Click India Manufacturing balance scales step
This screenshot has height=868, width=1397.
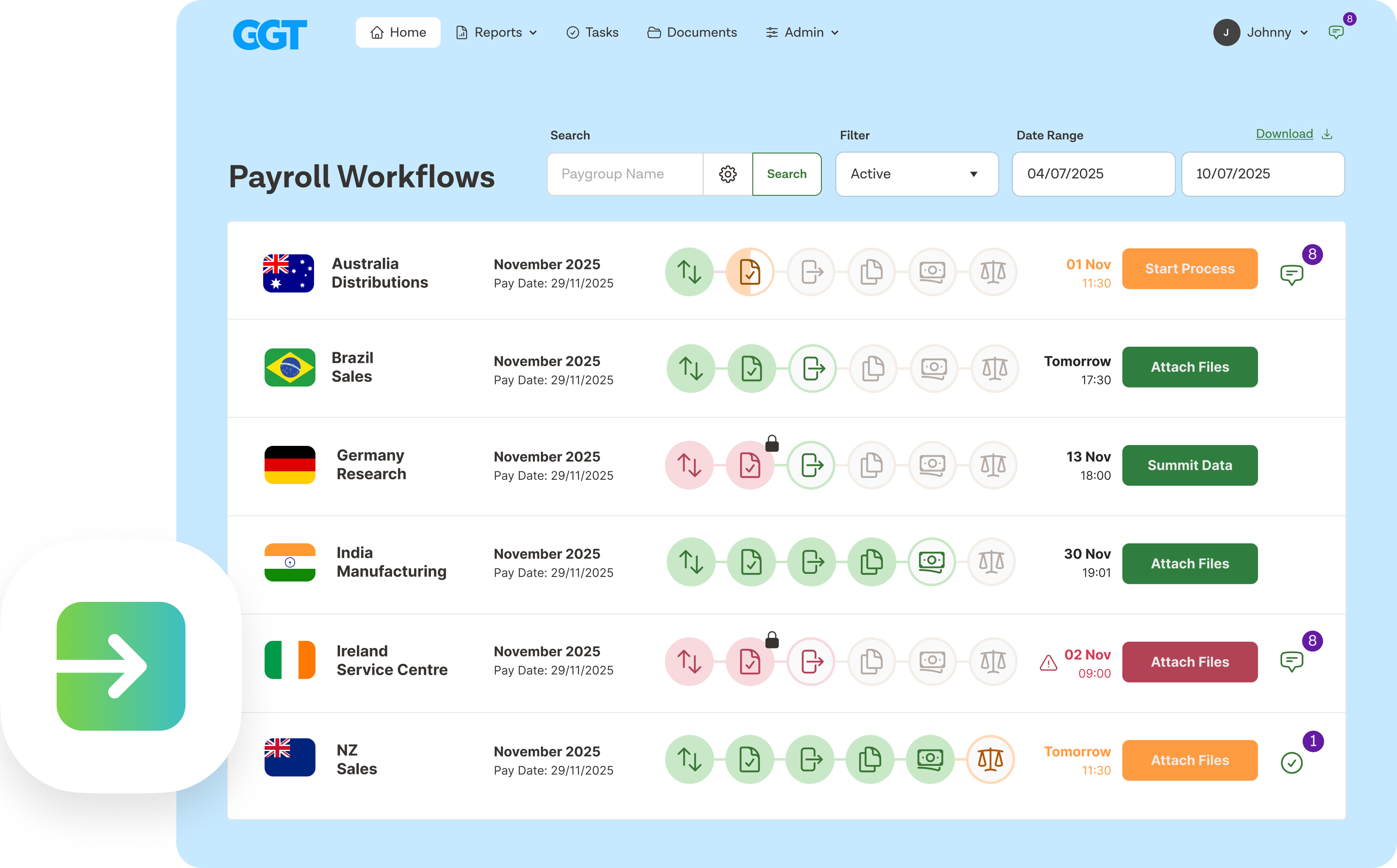click(x=991, y=562)
